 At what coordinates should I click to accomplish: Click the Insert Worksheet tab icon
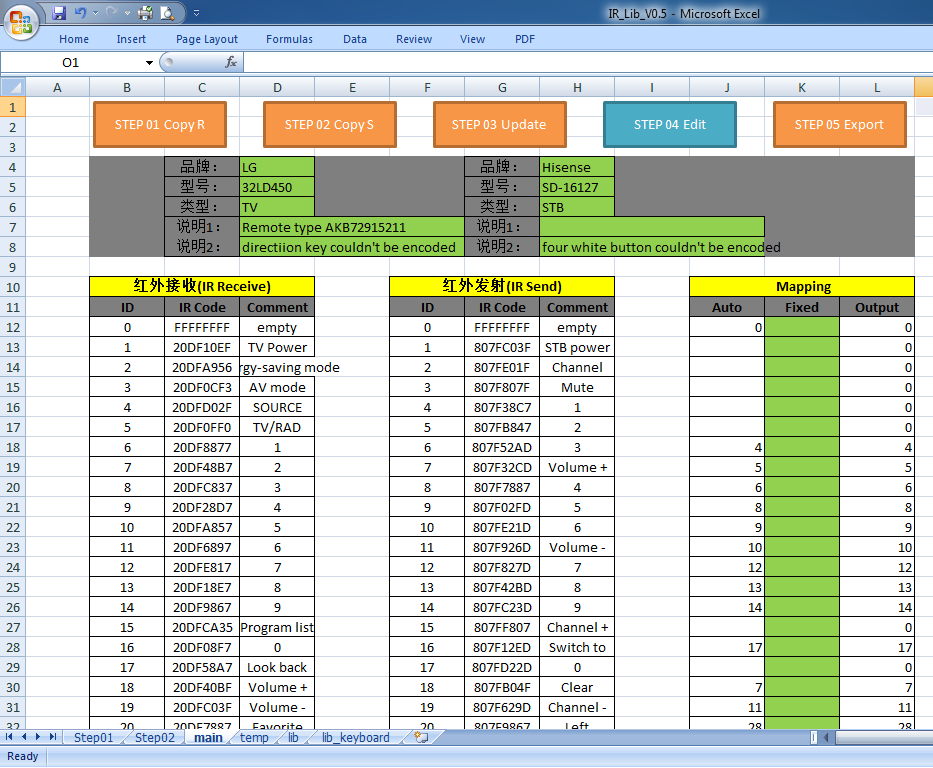421,738
